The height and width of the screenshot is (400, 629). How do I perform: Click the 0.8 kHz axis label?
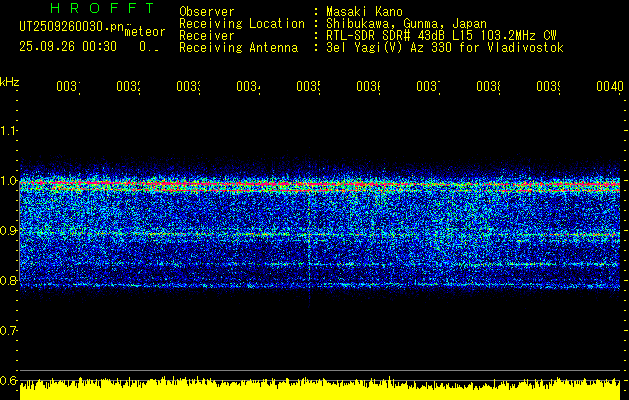click(x=8, y=280)
